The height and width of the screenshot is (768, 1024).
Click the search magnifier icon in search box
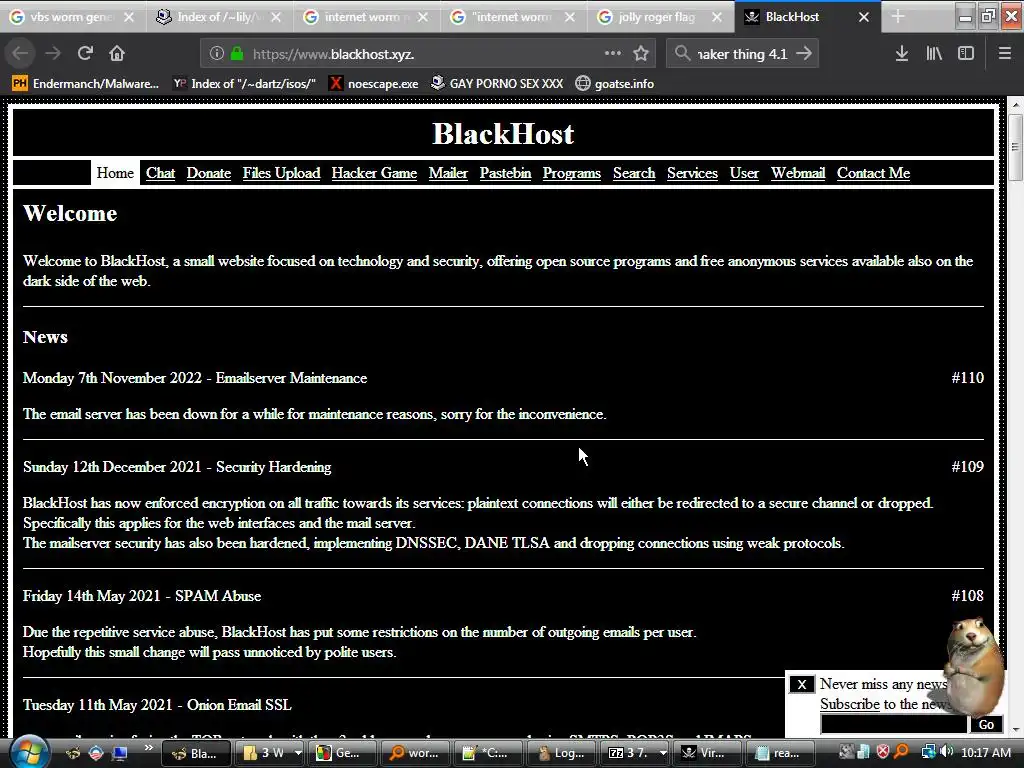pyautogui.click(x=682, y=54)
